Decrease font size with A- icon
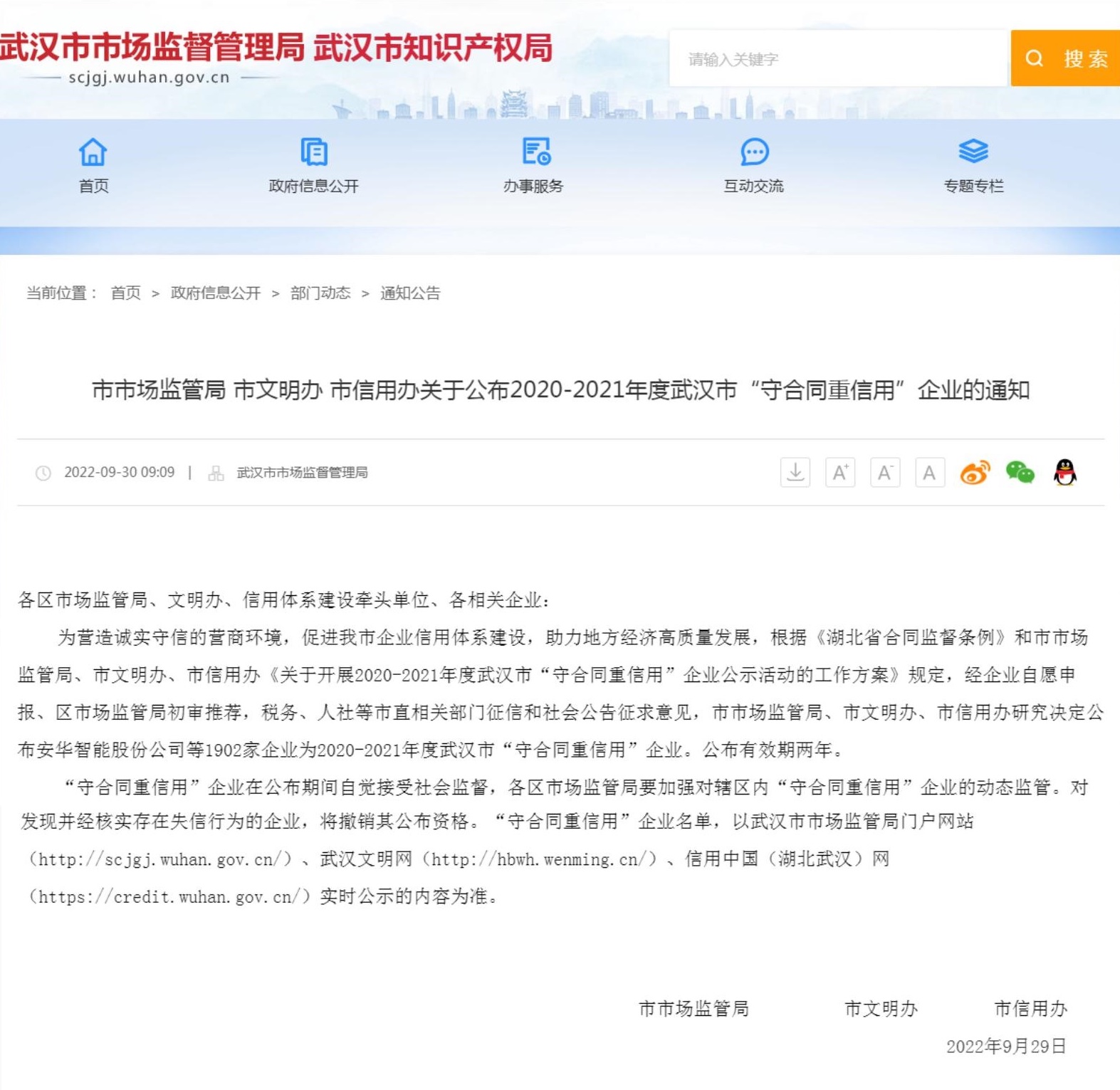The height and width of the screenshot is (1090, 1120). 885,473
